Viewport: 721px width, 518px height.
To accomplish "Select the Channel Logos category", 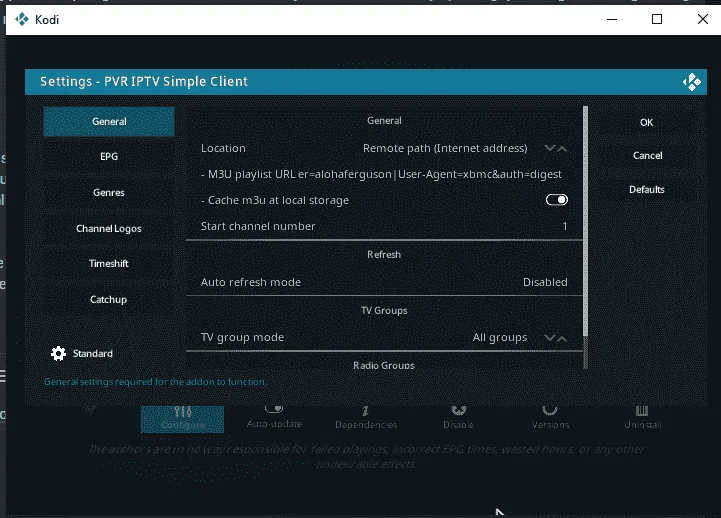I will coord(109,228).
